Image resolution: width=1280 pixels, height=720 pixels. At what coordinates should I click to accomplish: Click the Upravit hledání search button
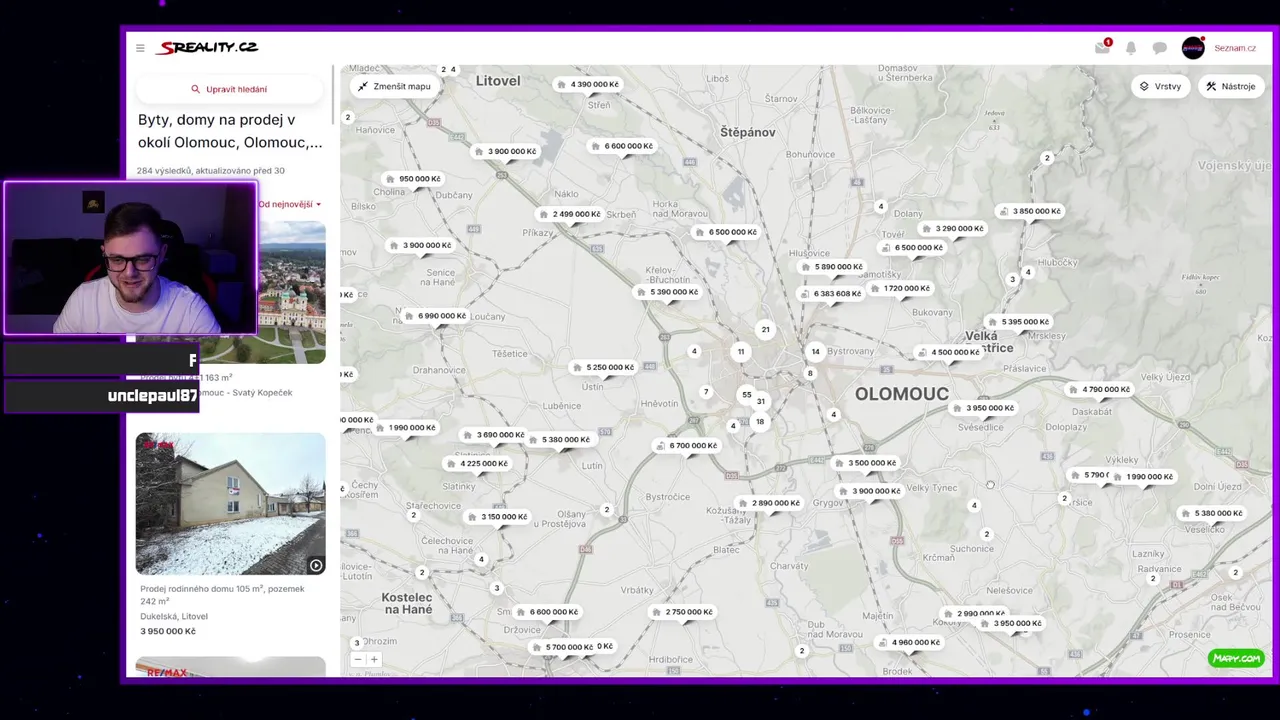coord(230,89)
